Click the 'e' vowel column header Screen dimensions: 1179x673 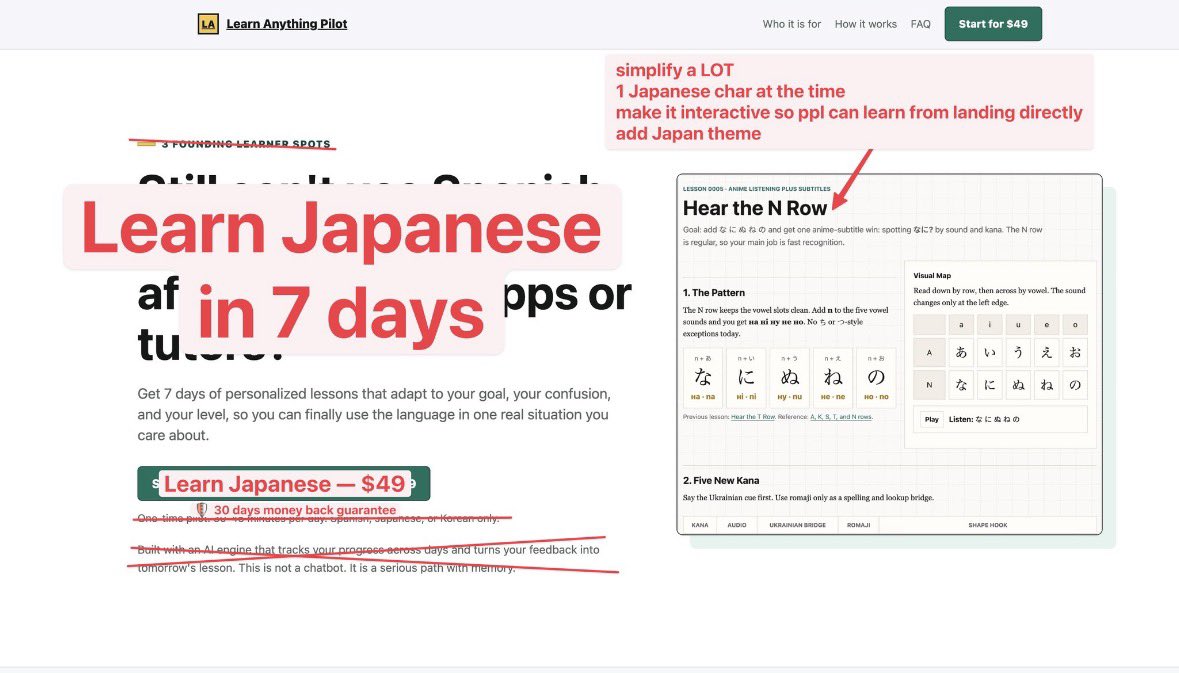pyautogui.click(x=1047, y=325)
